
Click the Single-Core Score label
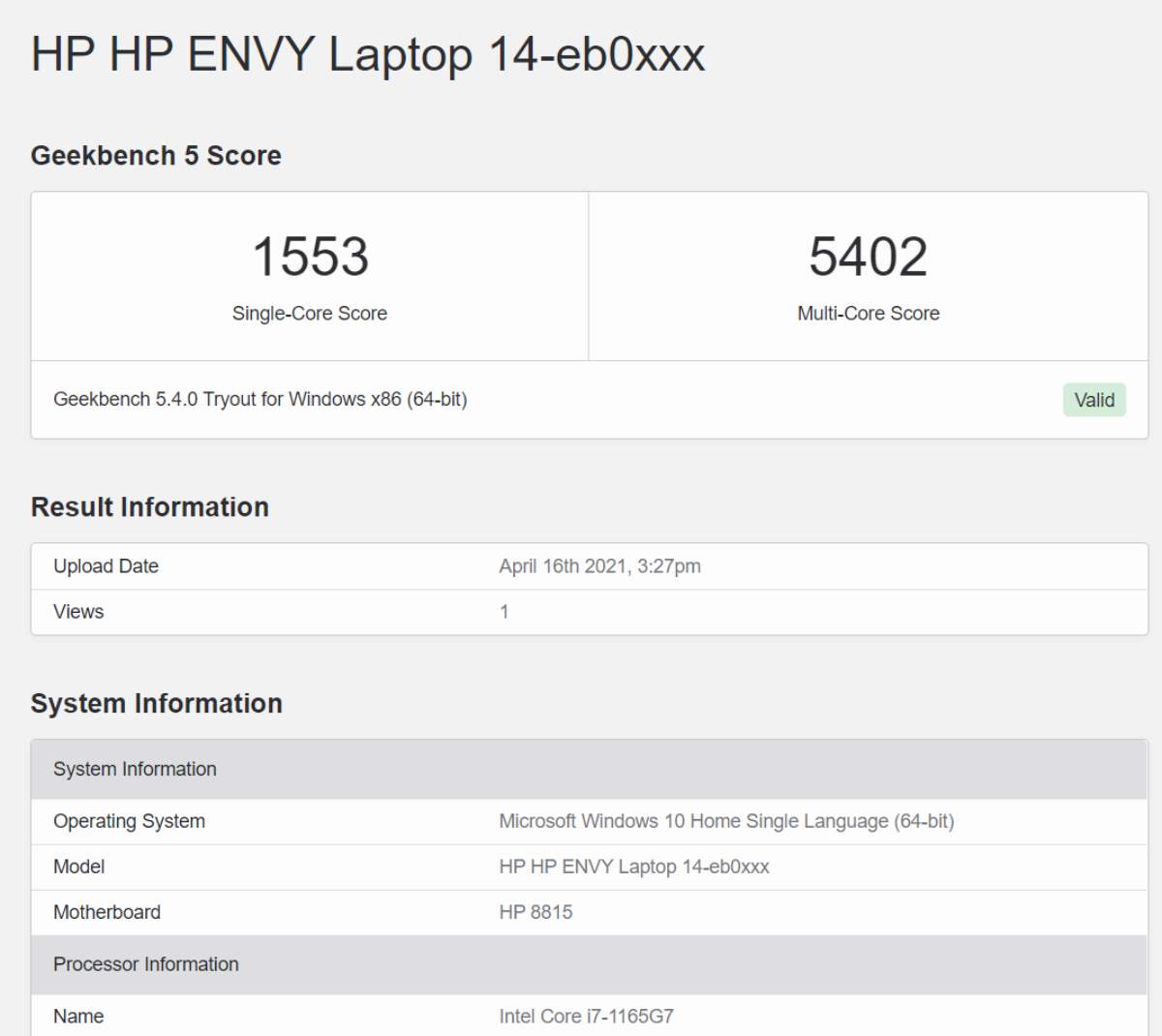pyautogui.click(x=309, y=313)
